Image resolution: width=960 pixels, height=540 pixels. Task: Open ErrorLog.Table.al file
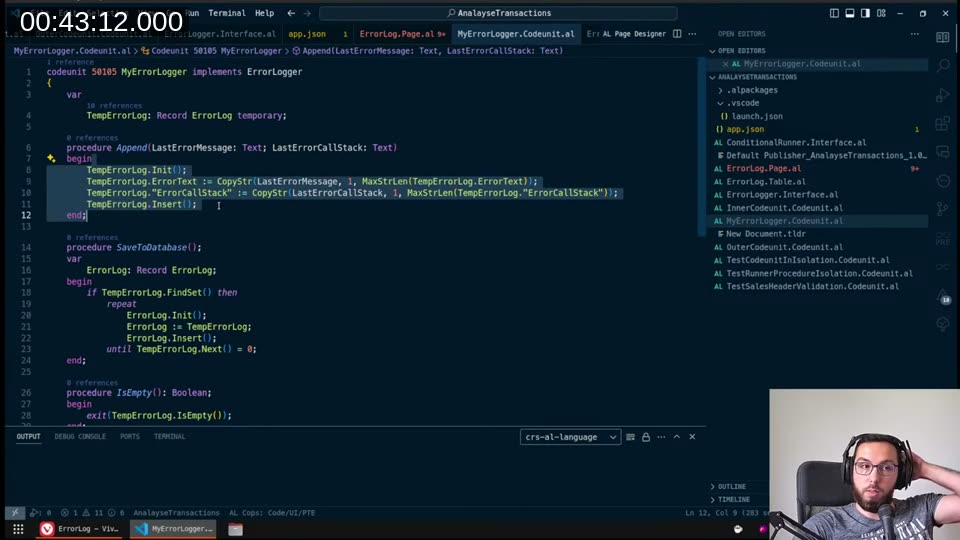(766, 182)
